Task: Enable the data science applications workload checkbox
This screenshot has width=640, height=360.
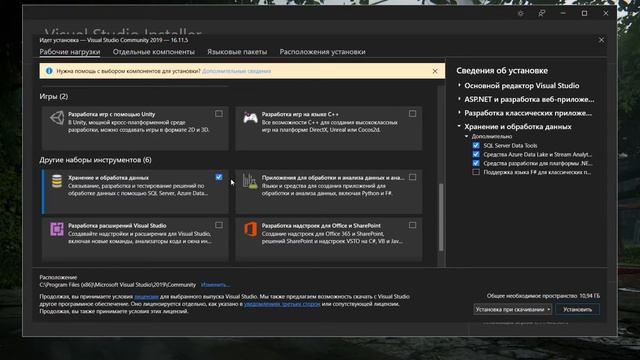Action: (x=412, y=177)
